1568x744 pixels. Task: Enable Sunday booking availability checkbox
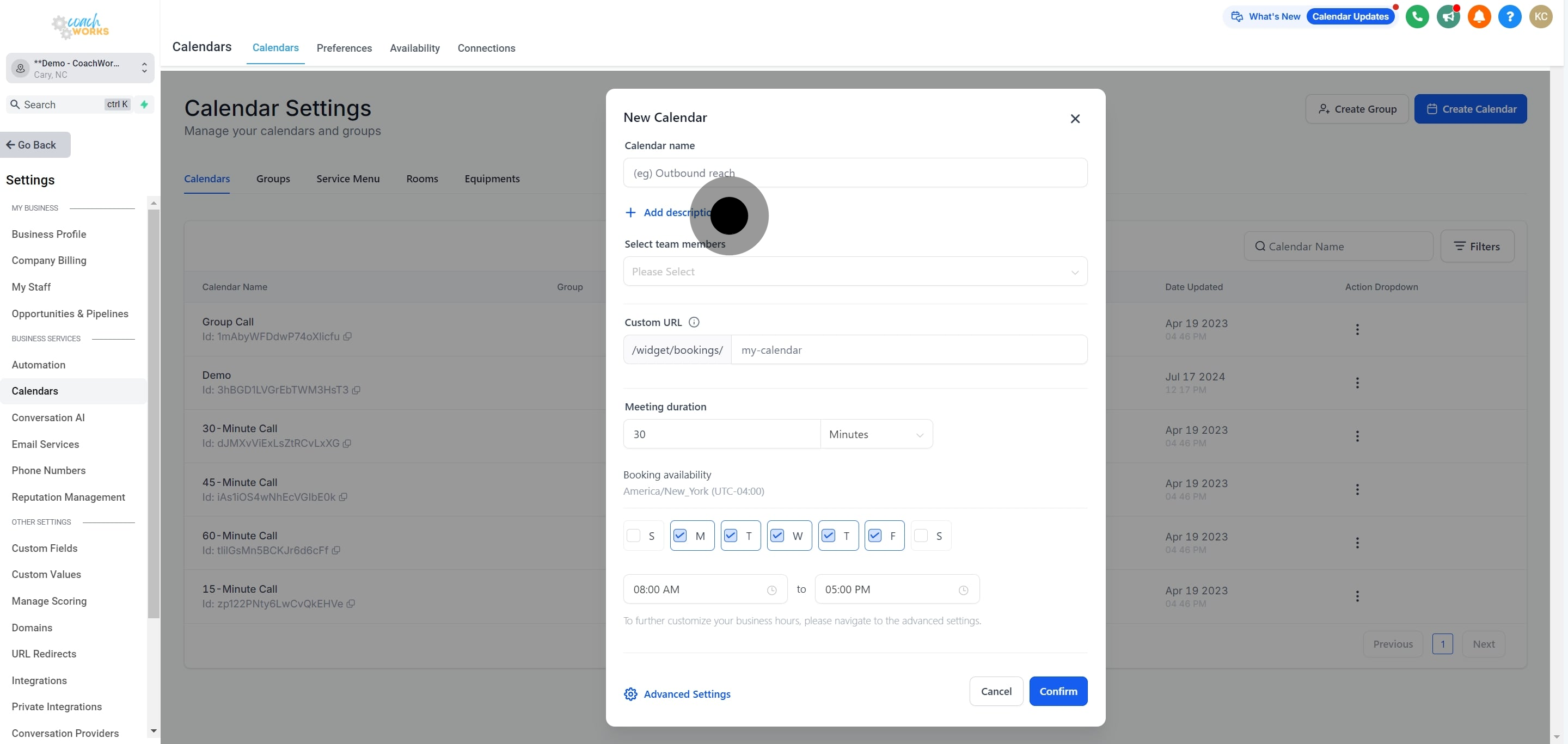[634, 536]
